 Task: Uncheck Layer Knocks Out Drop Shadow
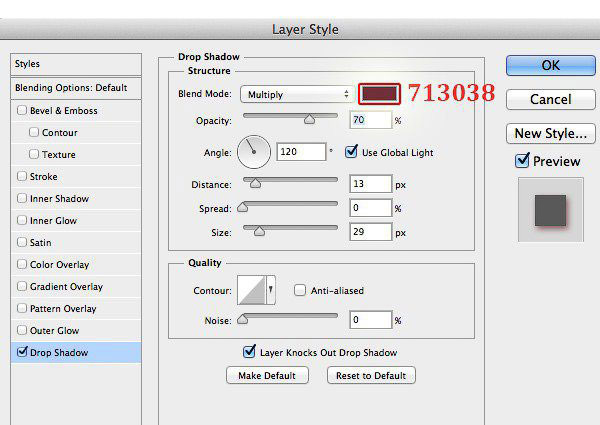pyautogui.click(x=249, y=351)
